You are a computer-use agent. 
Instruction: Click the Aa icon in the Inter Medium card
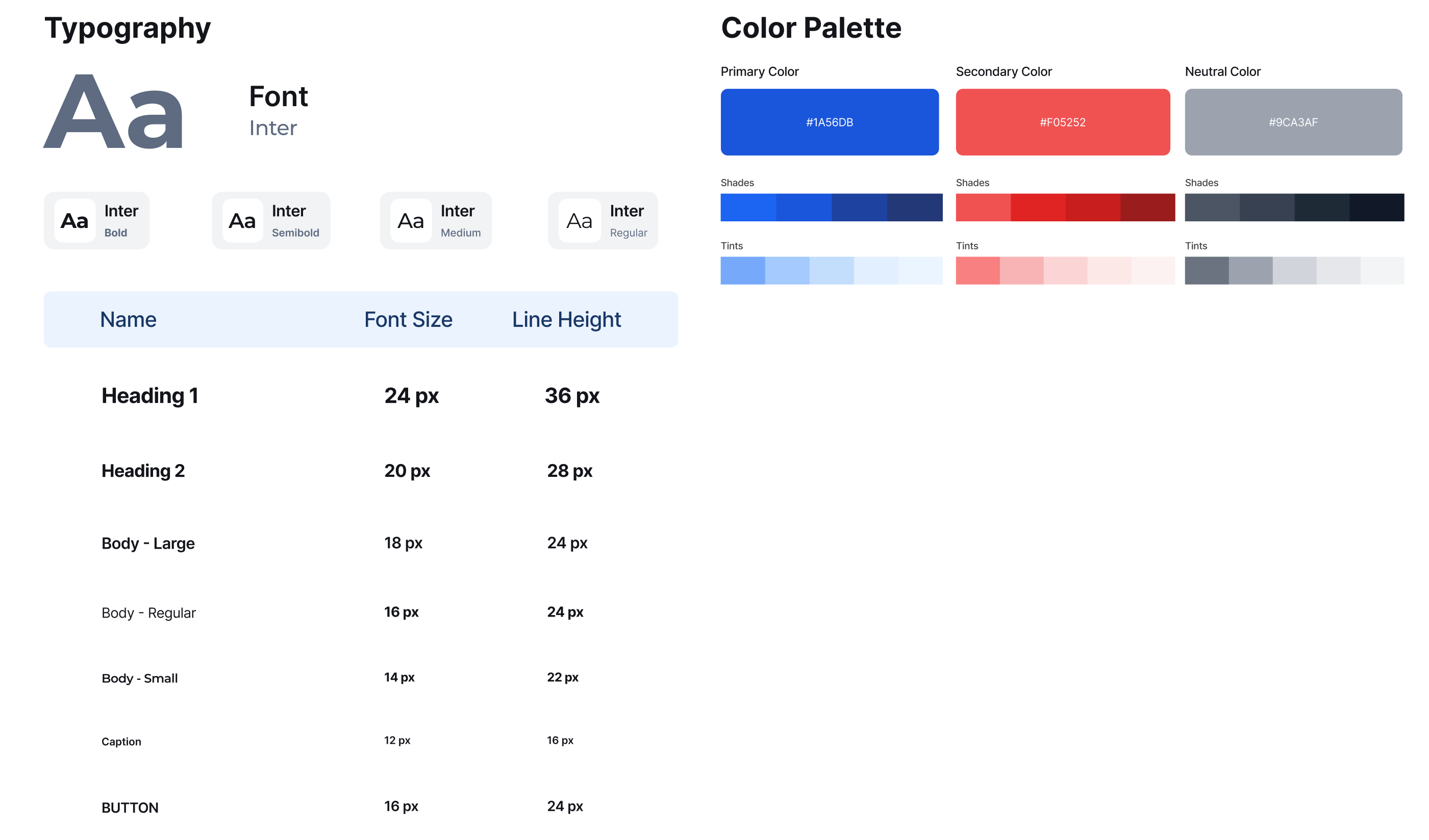411,220
